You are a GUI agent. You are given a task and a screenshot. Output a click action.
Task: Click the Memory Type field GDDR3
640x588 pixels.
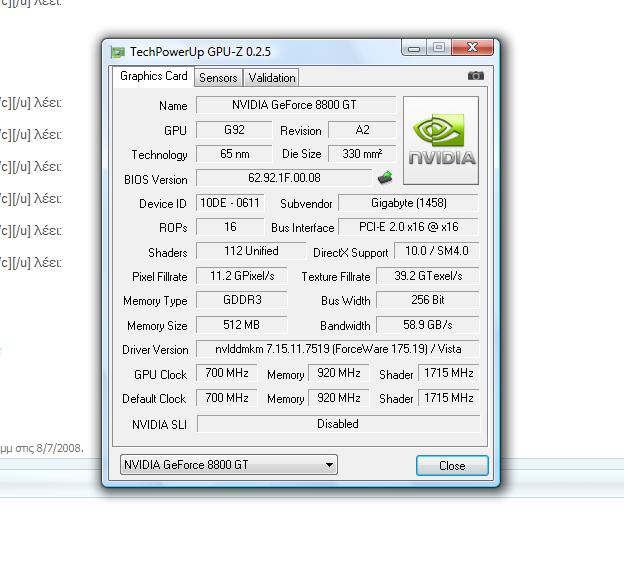coord(242,300)
